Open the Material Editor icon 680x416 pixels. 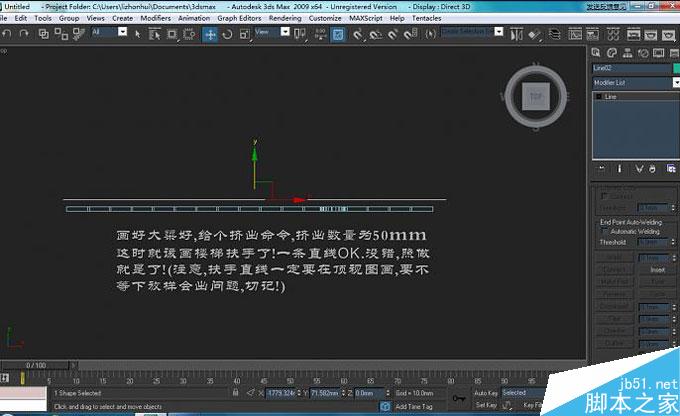coord(613,34)
